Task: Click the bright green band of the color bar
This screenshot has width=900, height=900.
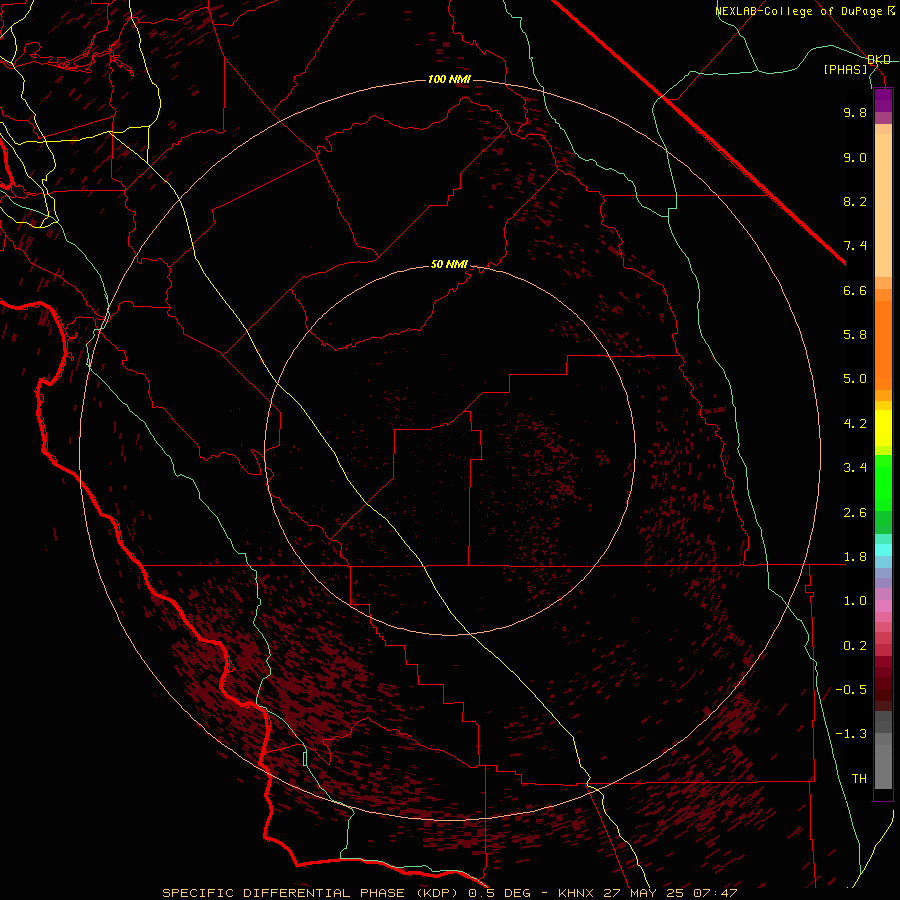Action: click(883, 482)
